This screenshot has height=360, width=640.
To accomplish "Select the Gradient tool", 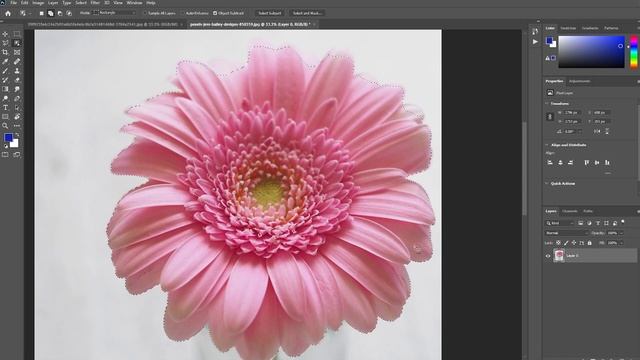I will pyautogui.click(x=5, y=89).
